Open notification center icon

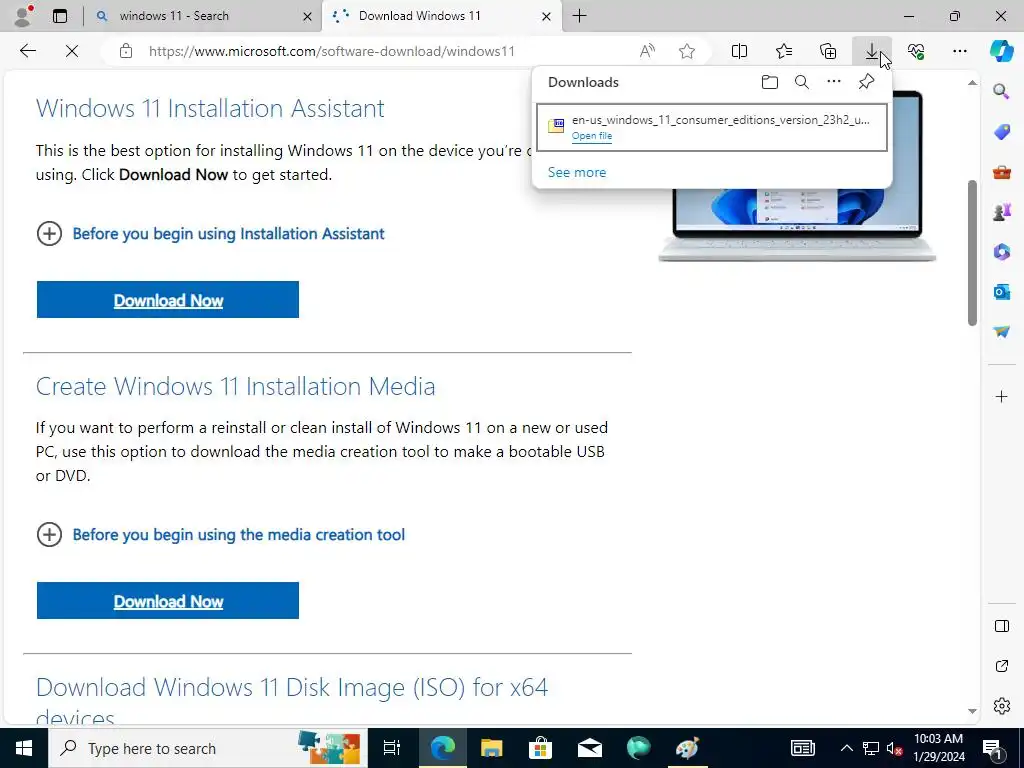994,748
